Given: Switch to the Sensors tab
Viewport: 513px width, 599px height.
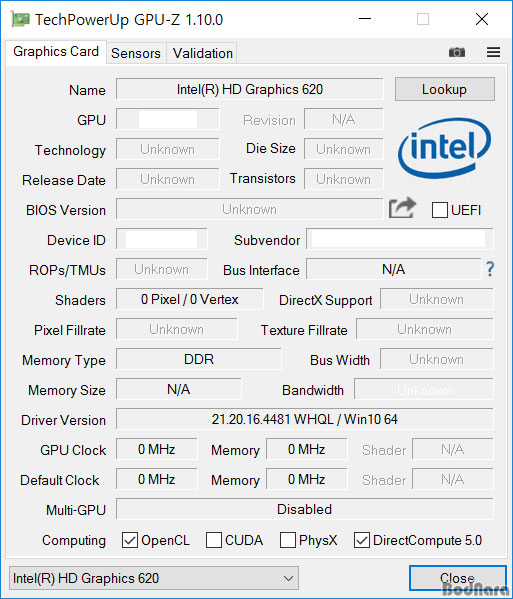Looking at the screenshot, I should (136, 53).
